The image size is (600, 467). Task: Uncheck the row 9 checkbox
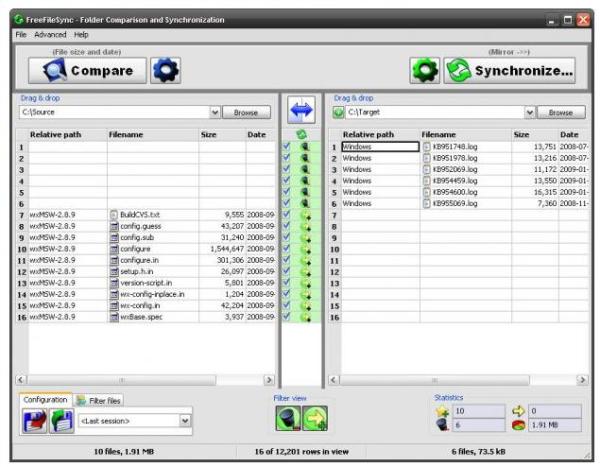(286, 237)
